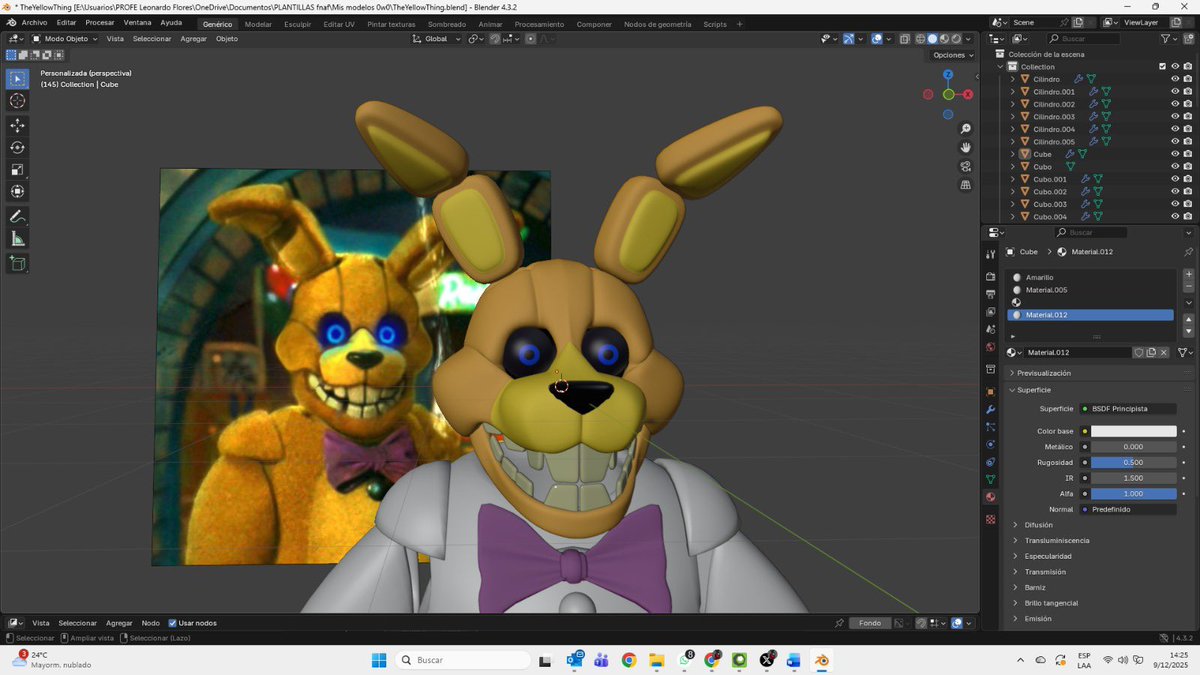Hide Cilindro in the outliner
This screenshot has width=1200, height=675.
tap(1175, 79)
